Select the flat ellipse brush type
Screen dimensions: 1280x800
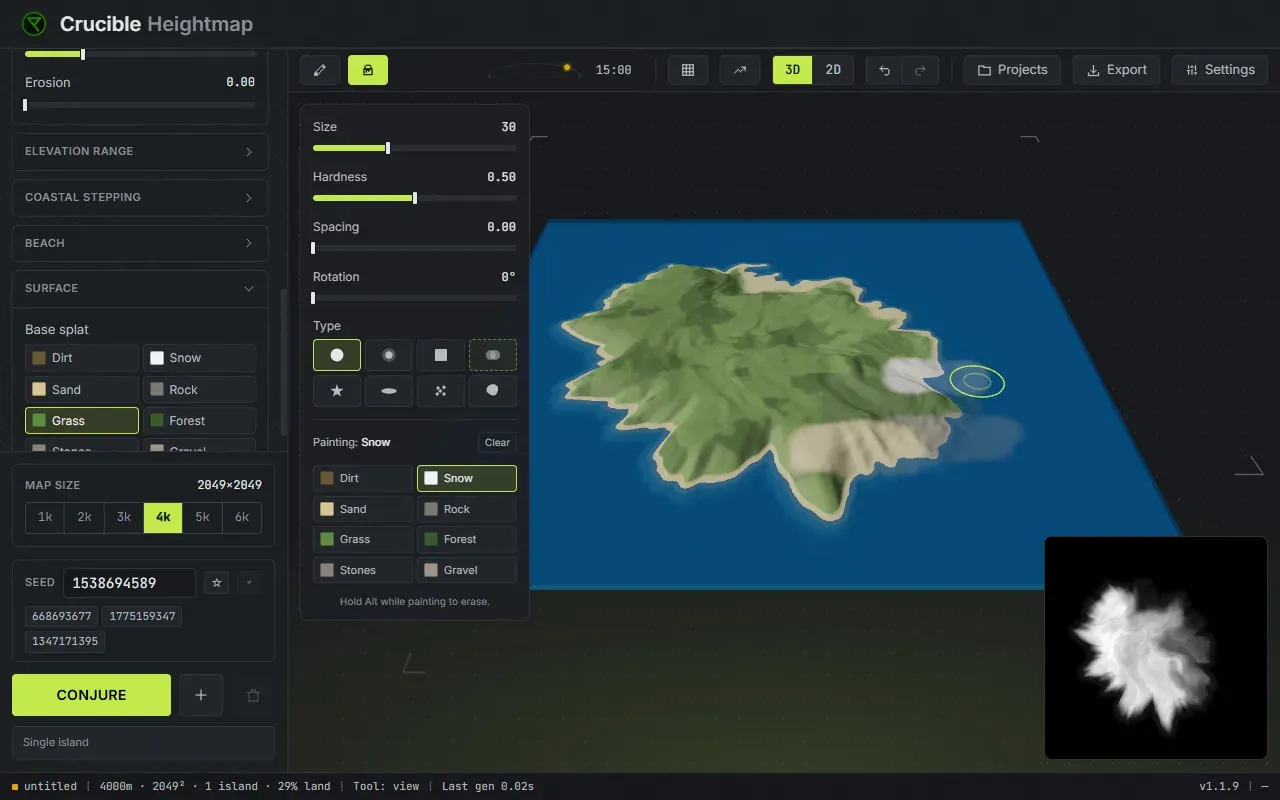pyautogui.click(x=389, y=391)
